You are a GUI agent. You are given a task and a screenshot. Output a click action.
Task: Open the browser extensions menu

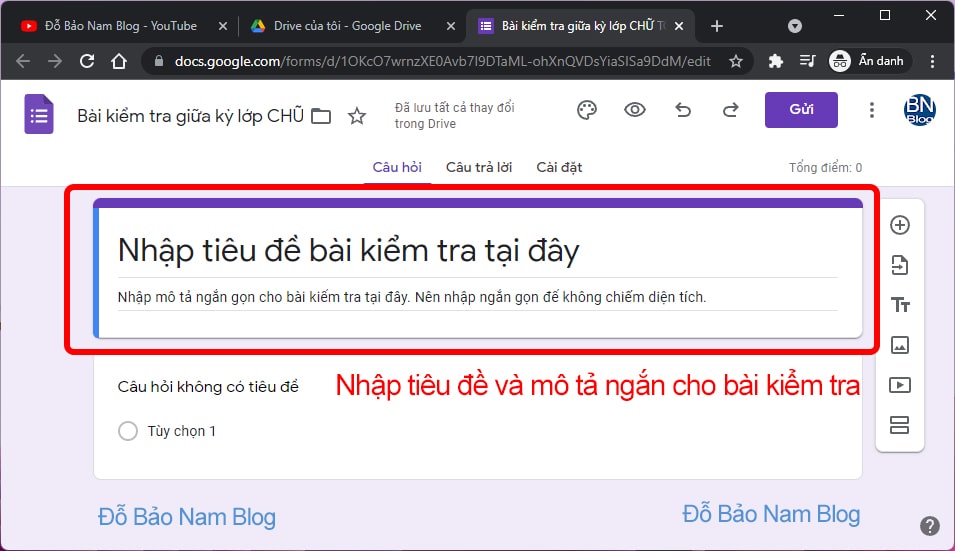tap(775, 61)
